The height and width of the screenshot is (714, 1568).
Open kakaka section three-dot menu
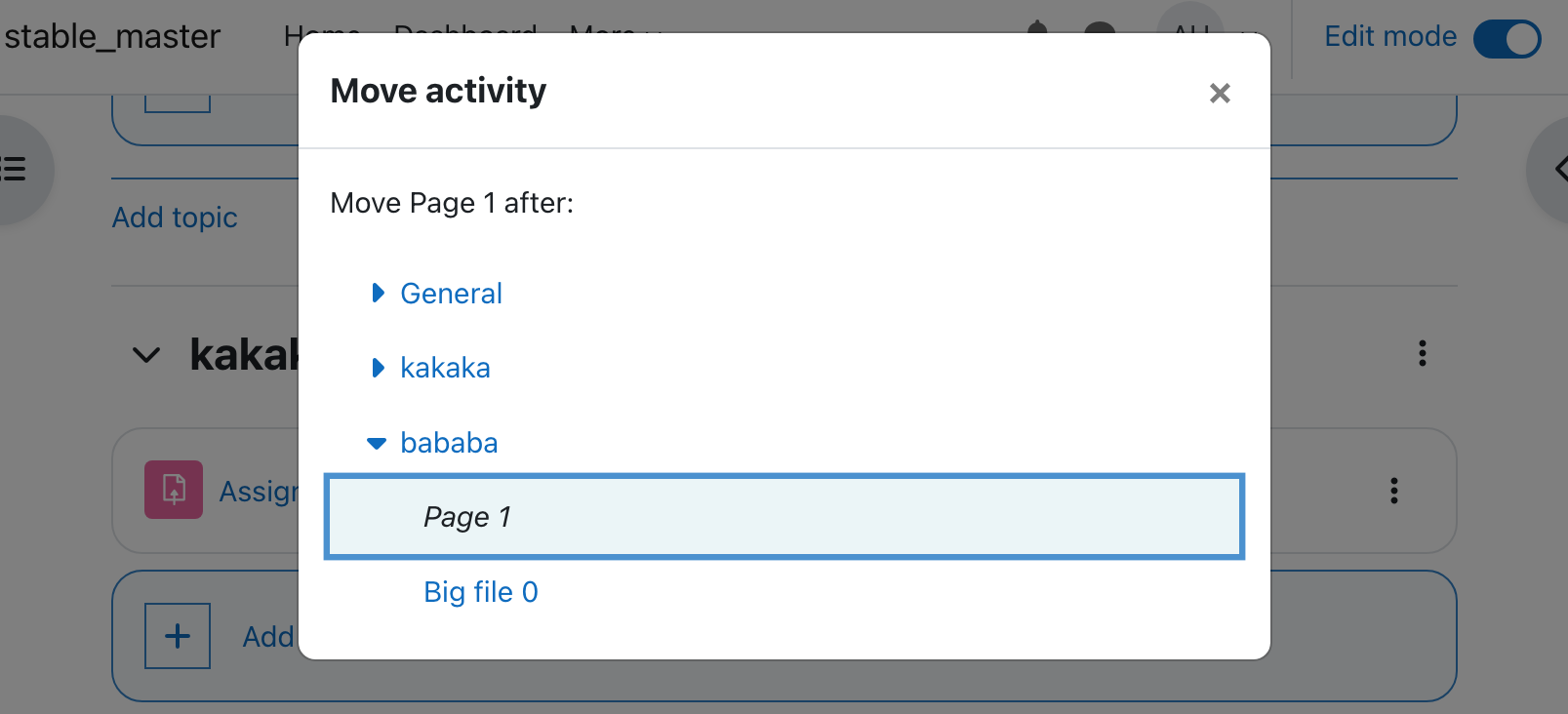[x=1423, y=353]
